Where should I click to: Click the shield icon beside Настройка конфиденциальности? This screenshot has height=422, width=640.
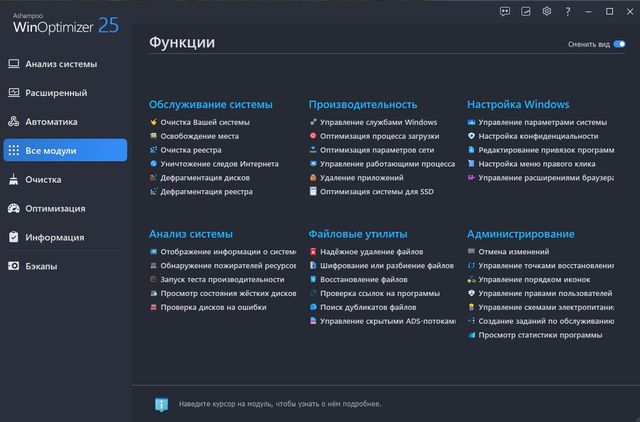pyautogui.click(x=471, y=136)
